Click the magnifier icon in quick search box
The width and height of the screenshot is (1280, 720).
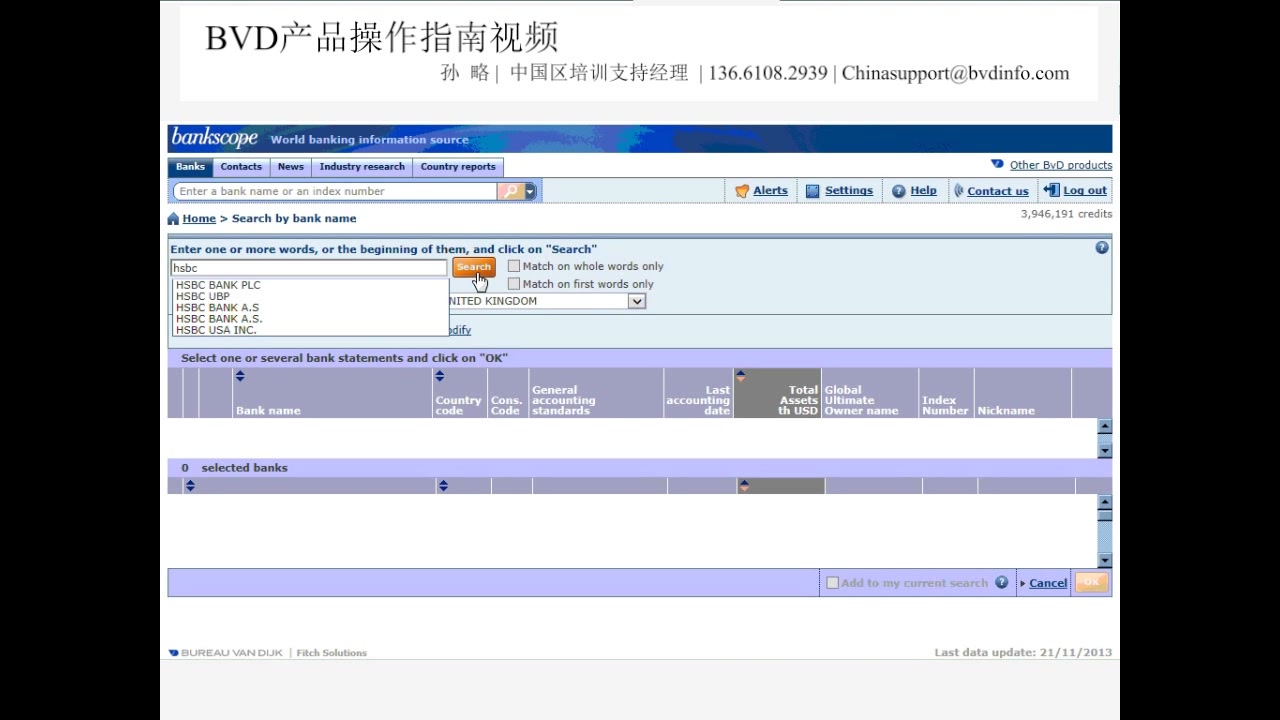coord(510,191)
